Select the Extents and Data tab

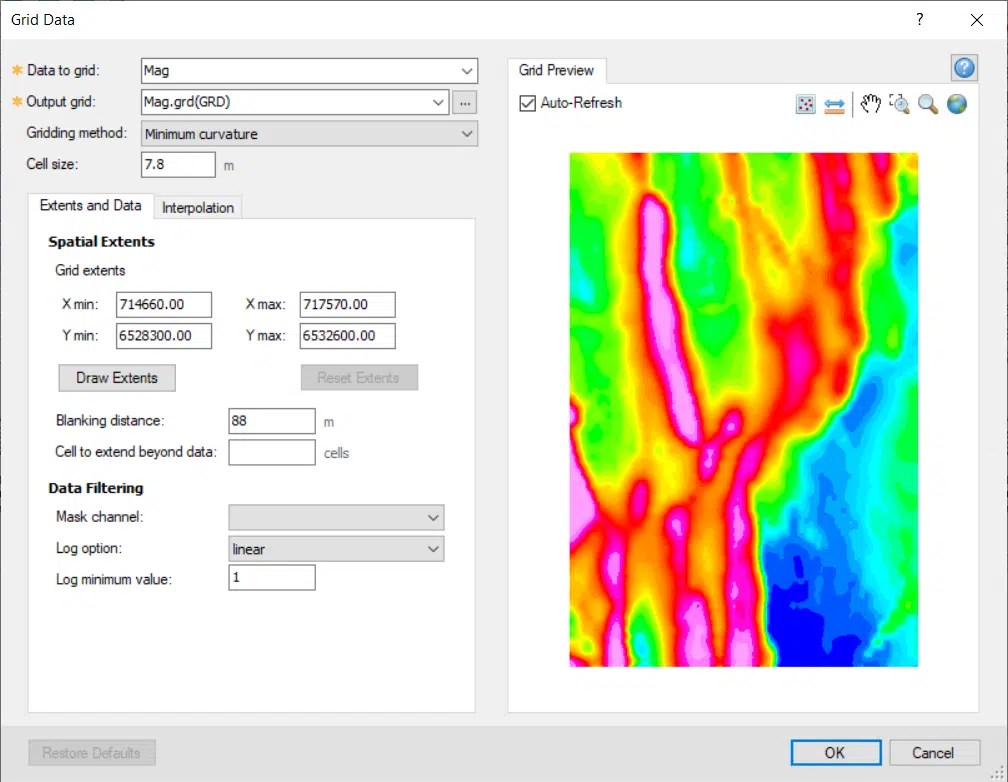click(90, 206)
